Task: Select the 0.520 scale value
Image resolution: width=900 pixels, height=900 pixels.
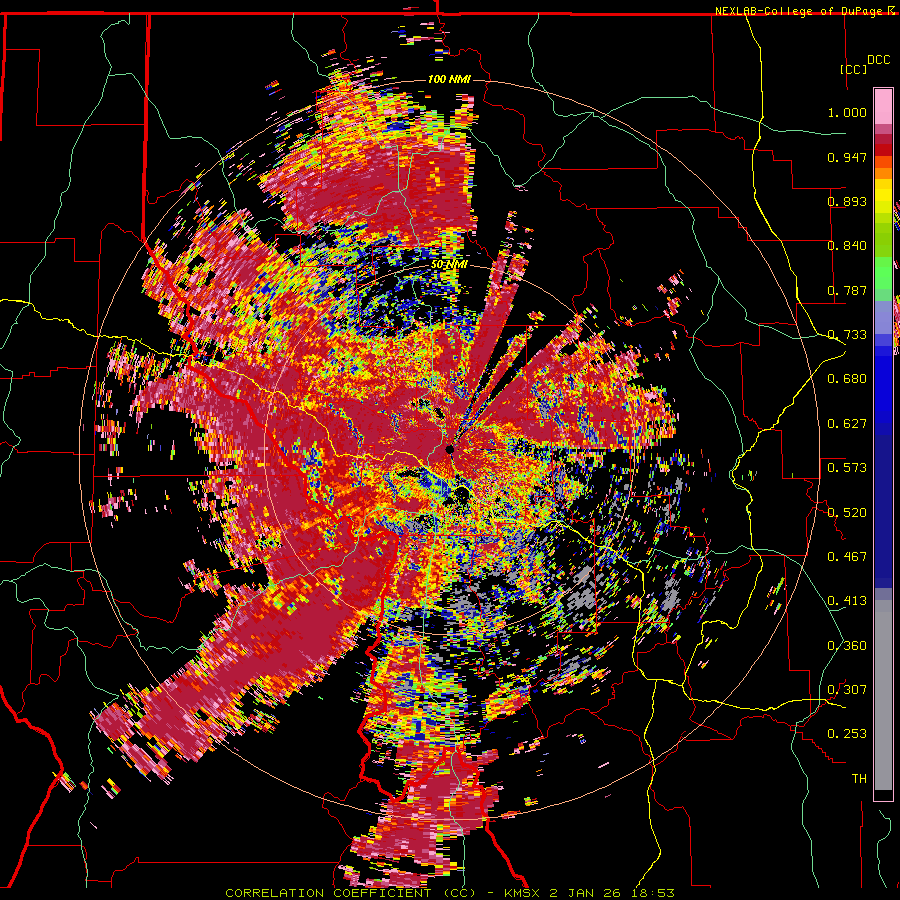Action: click(x=847, y=513)
